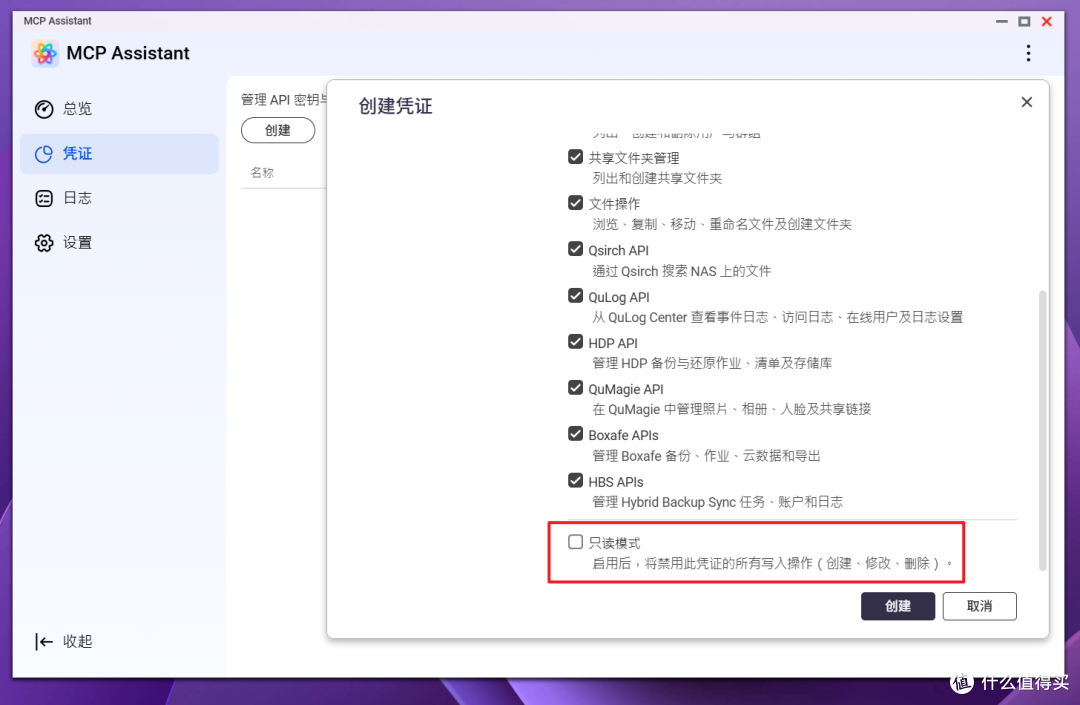Click the 文件操作 label text
Screen dimensions: 1080x705
(614, 204)
